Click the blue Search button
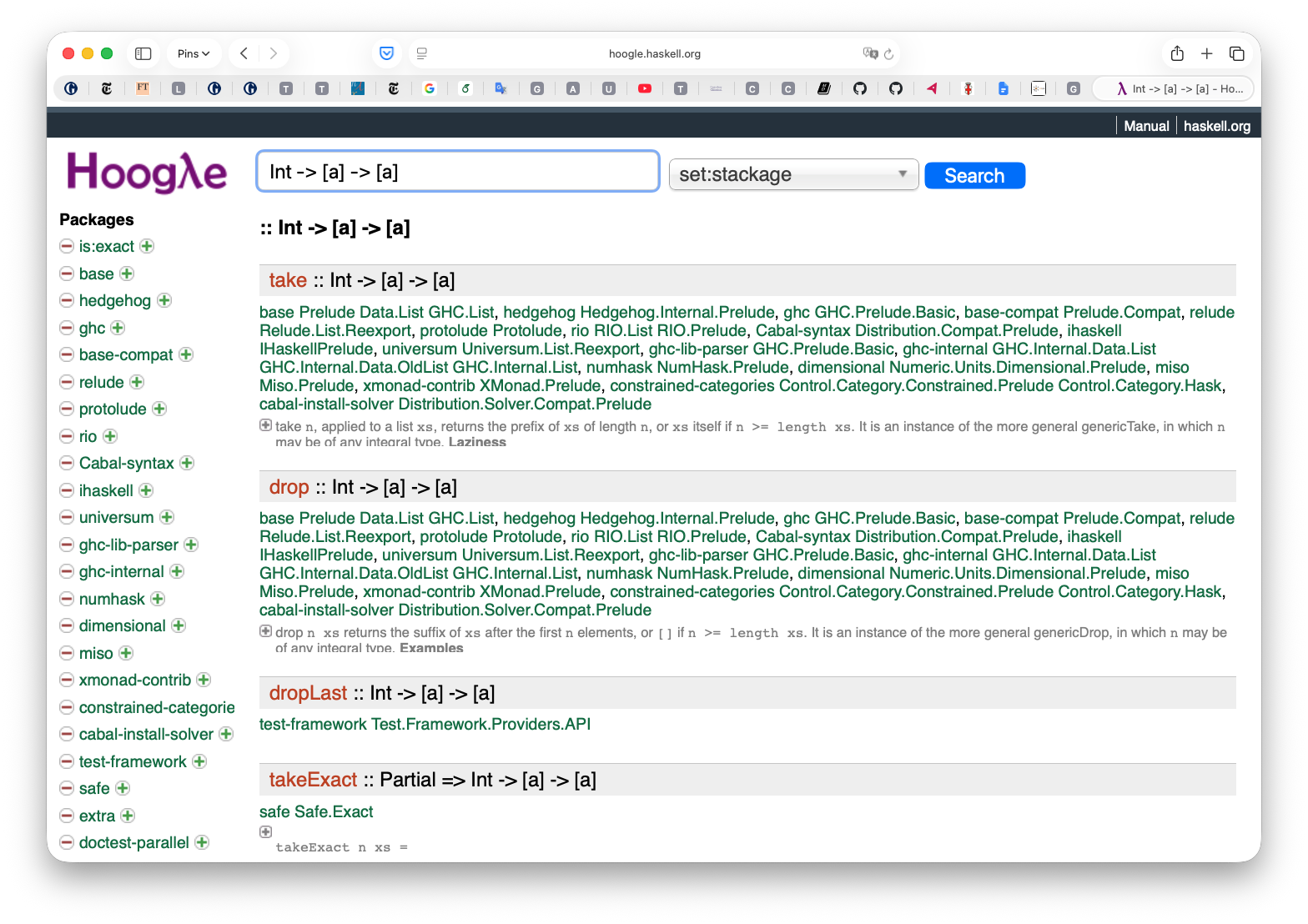Viewport: 1308px width, 924px height. (974, 175)
